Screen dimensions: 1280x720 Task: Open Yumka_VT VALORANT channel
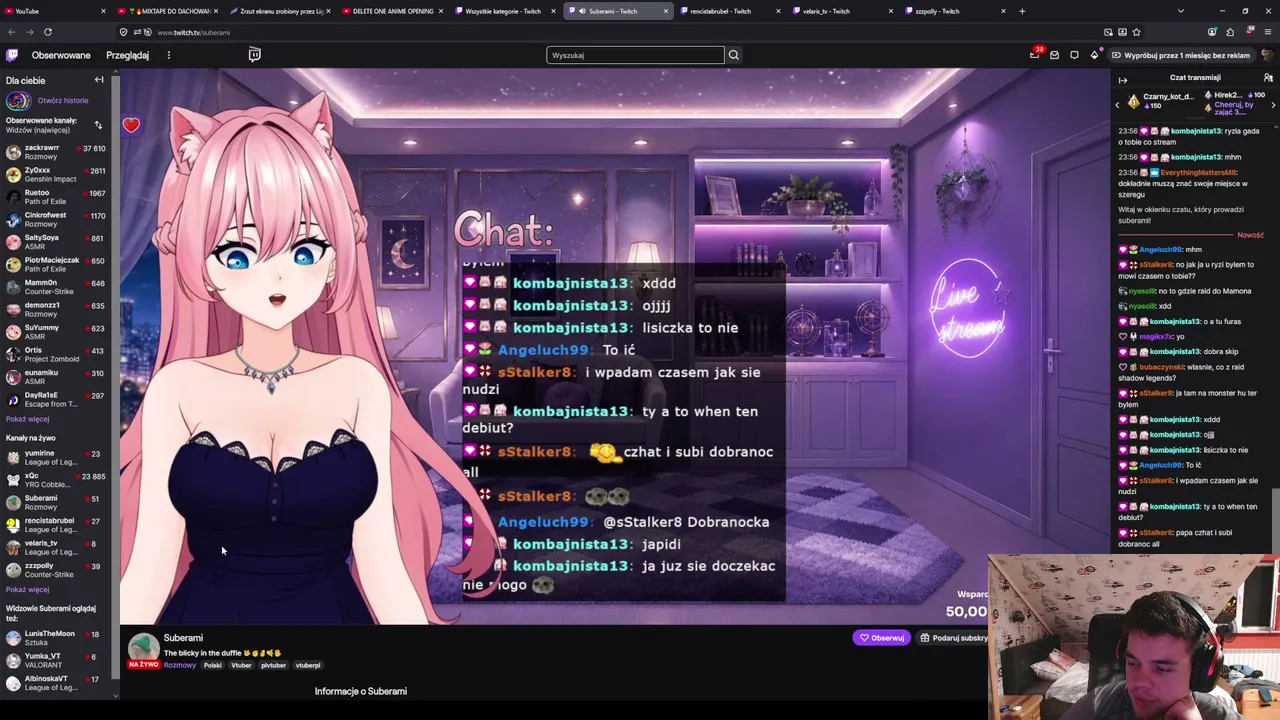pos(55,660)
